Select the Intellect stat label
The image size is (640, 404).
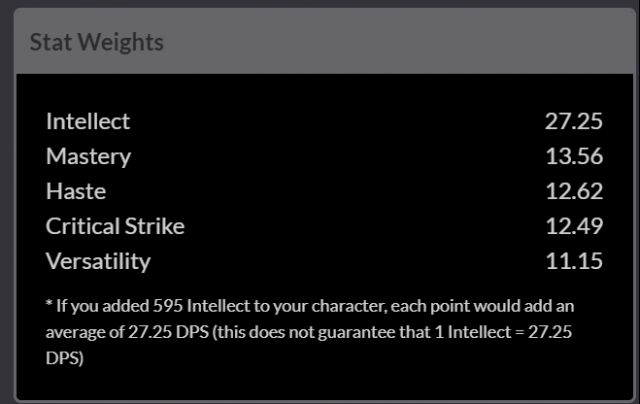click(88, 122)
